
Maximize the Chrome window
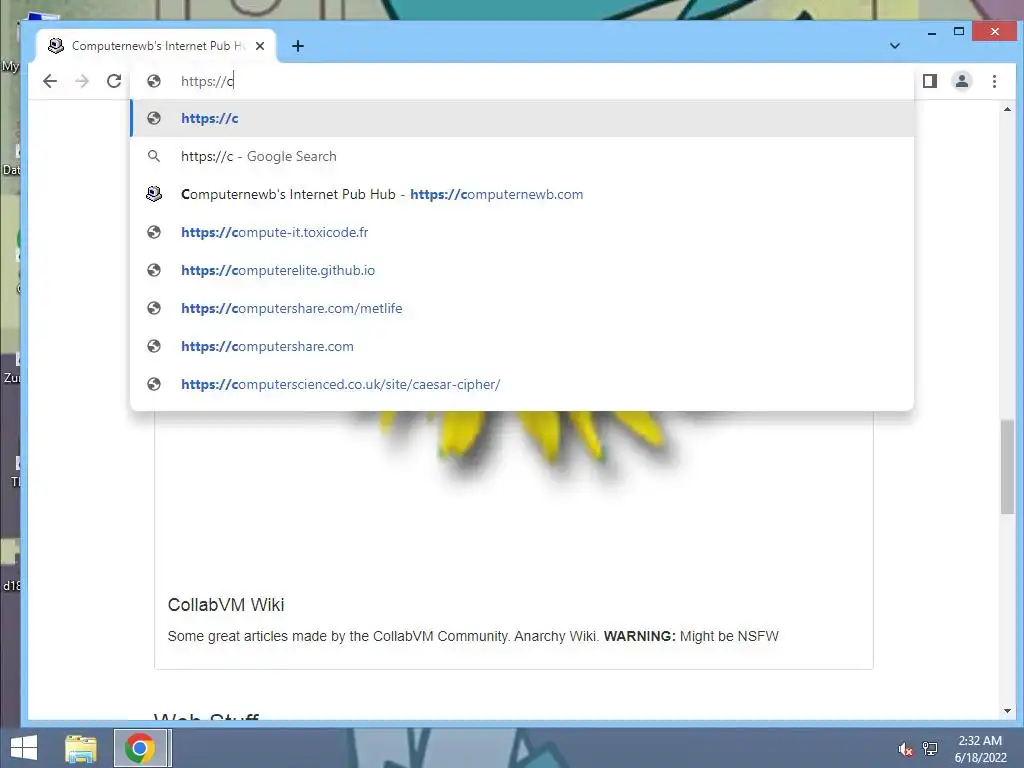pyautogui.click(x=959, y=31)
